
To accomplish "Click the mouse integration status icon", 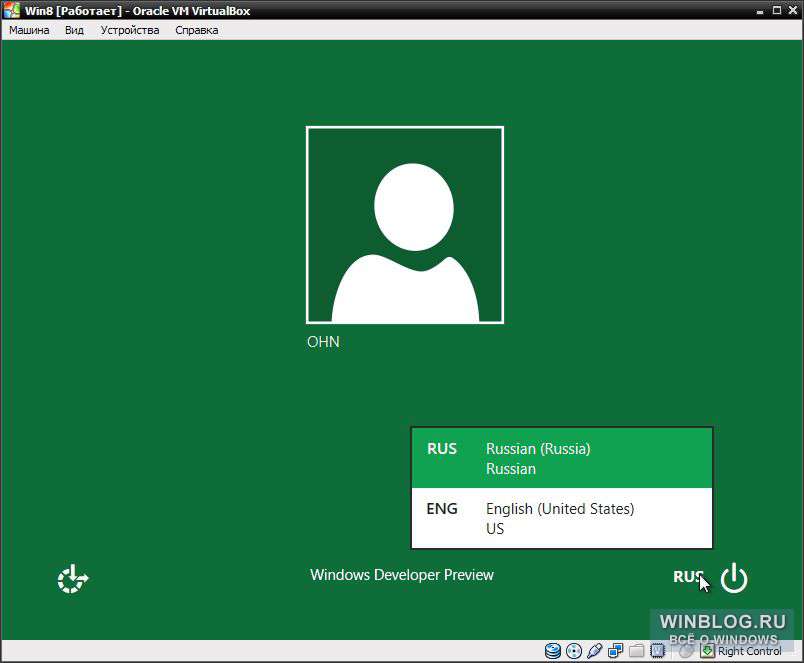I will point(686,651).
